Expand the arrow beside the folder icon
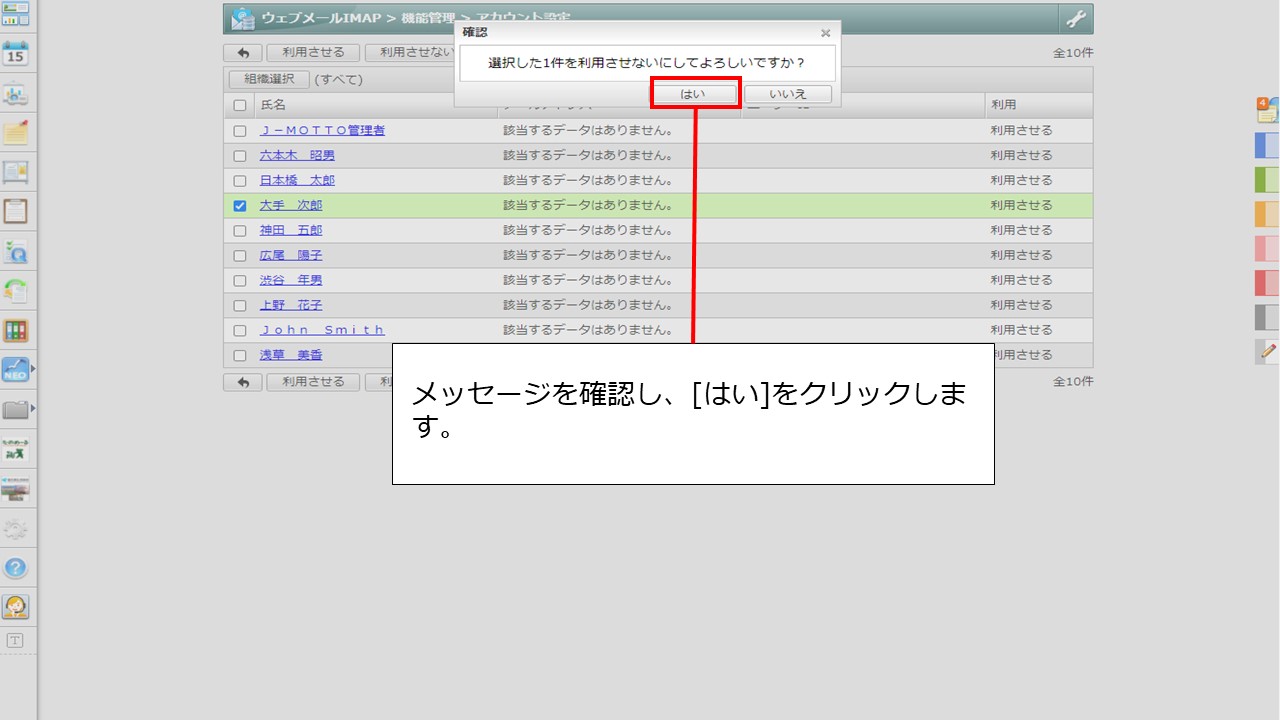Image resolution: width=1280 pixels, height=720 pixels. [32, 406]
